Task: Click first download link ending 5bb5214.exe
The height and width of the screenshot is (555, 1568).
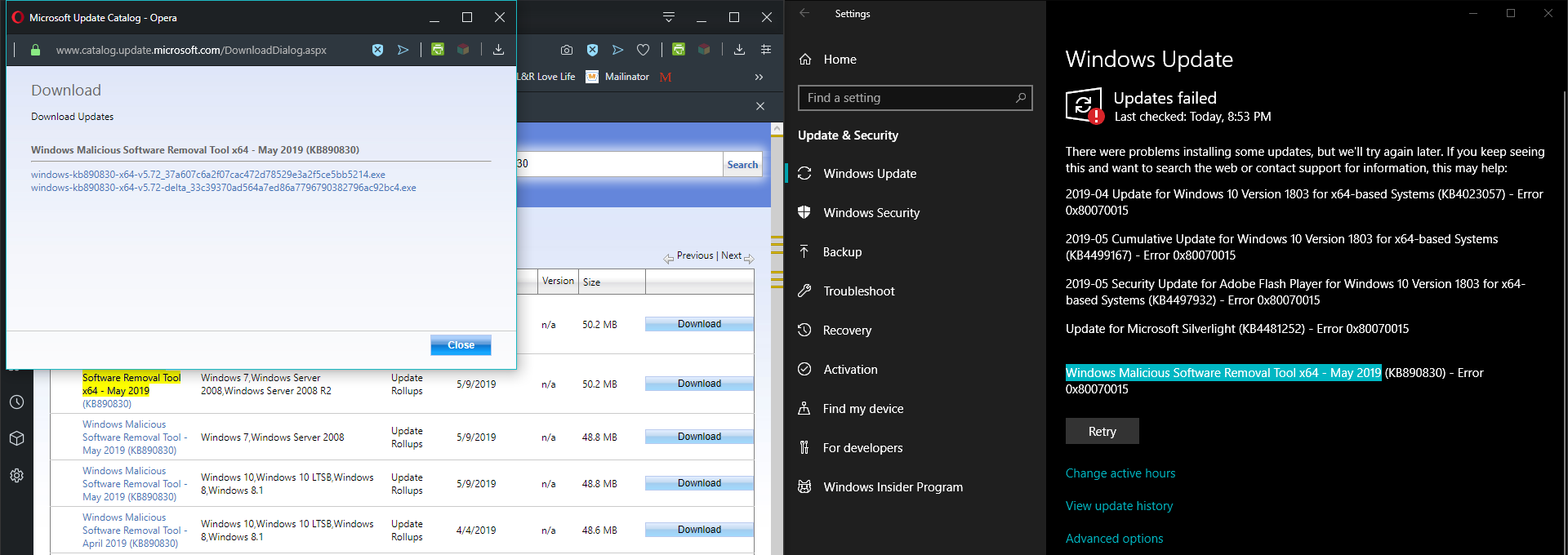Action: pyautogui.click(x=208, y=175)
